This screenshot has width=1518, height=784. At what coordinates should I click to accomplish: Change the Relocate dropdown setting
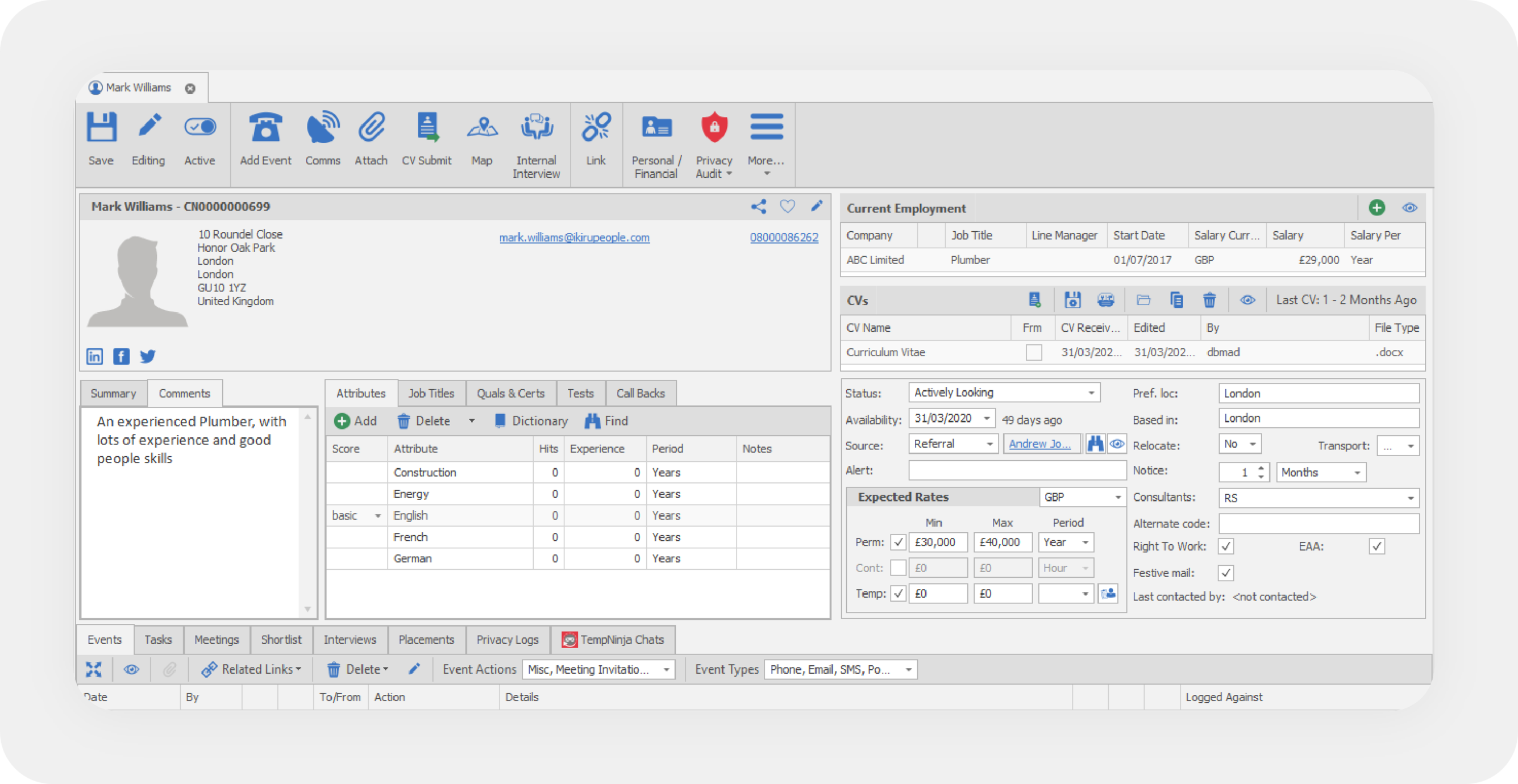1240,444
